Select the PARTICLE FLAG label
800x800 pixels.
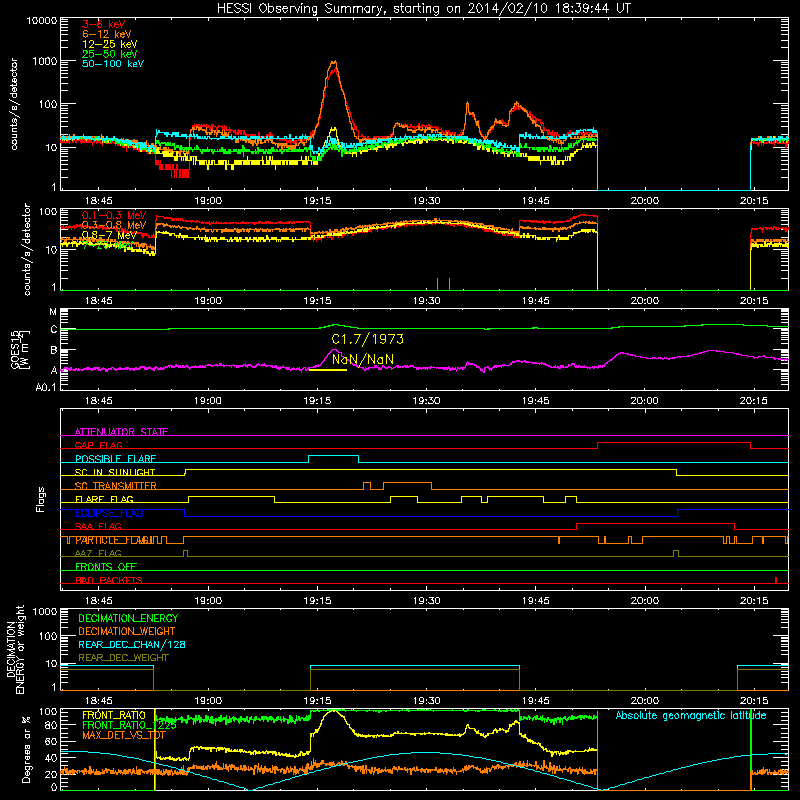tap(113, 540)
